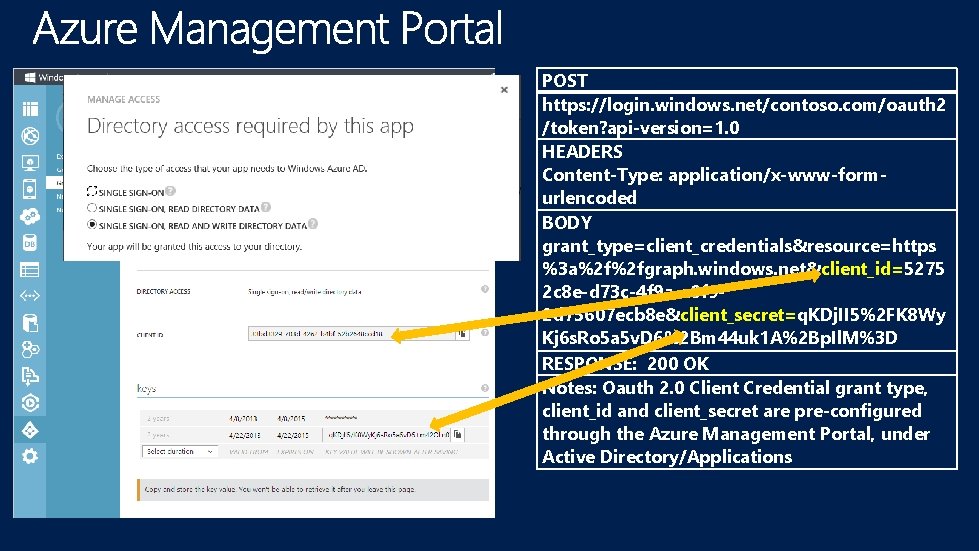Select the Single Sign-On radio option

click(x=92, y=191)
